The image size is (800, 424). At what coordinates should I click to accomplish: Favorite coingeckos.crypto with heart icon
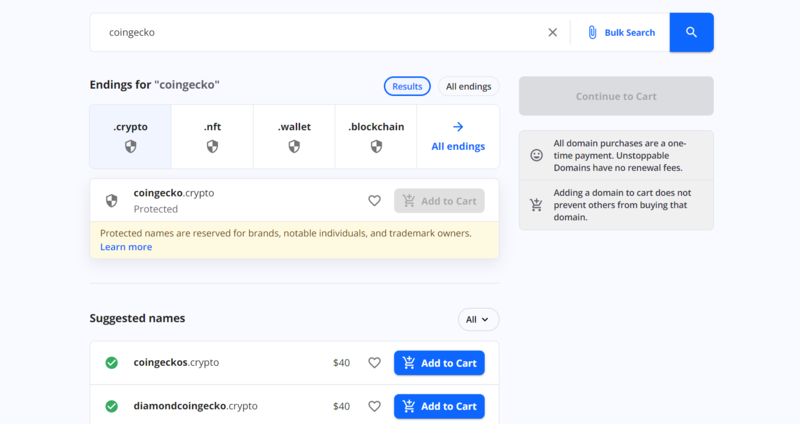click(x=374, y=363)
